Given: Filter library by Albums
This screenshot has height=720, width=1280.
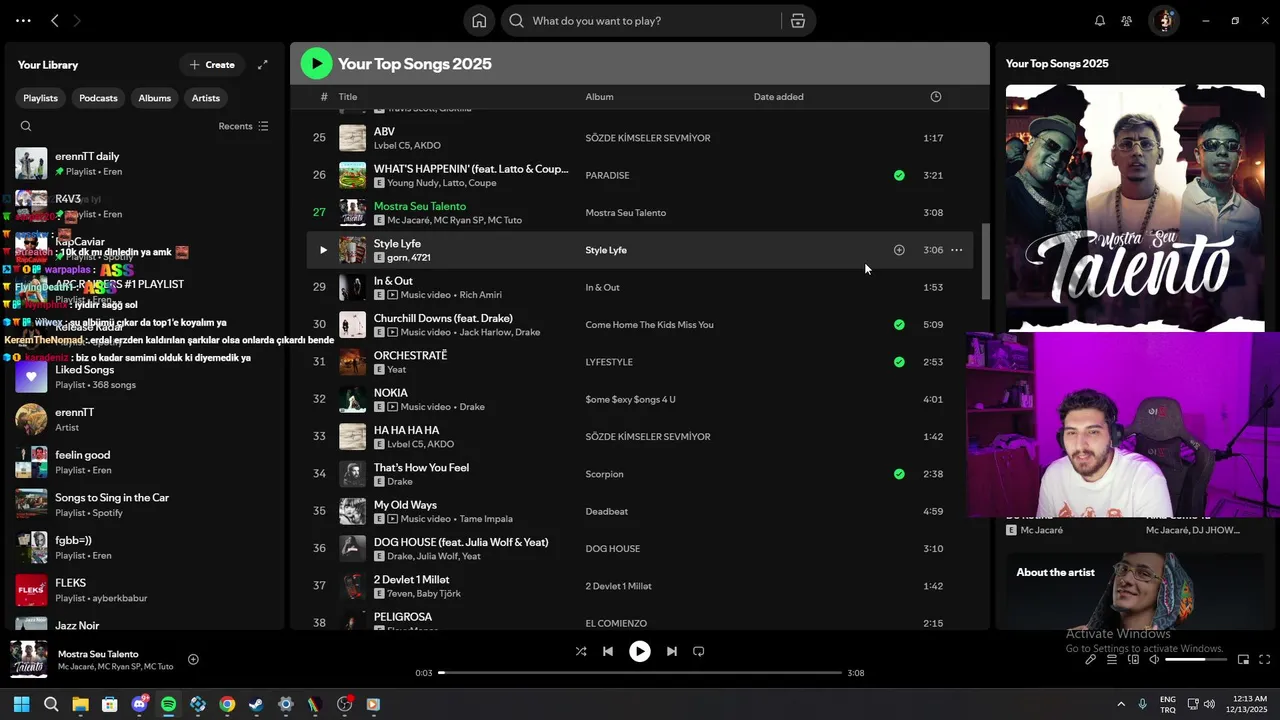Looking at the screenshot, I should 155,98.
